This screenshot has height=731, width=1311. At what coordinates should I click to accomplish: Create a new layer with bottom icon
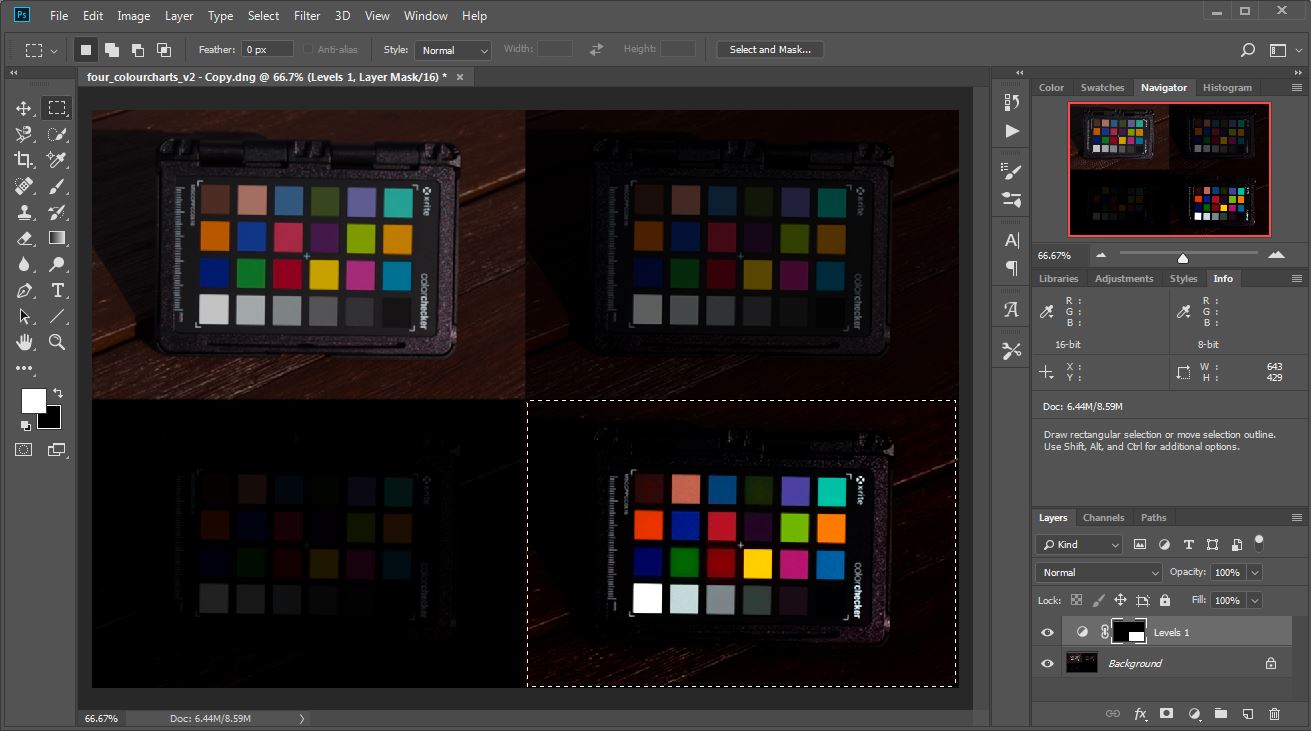tap(1247, 714)
